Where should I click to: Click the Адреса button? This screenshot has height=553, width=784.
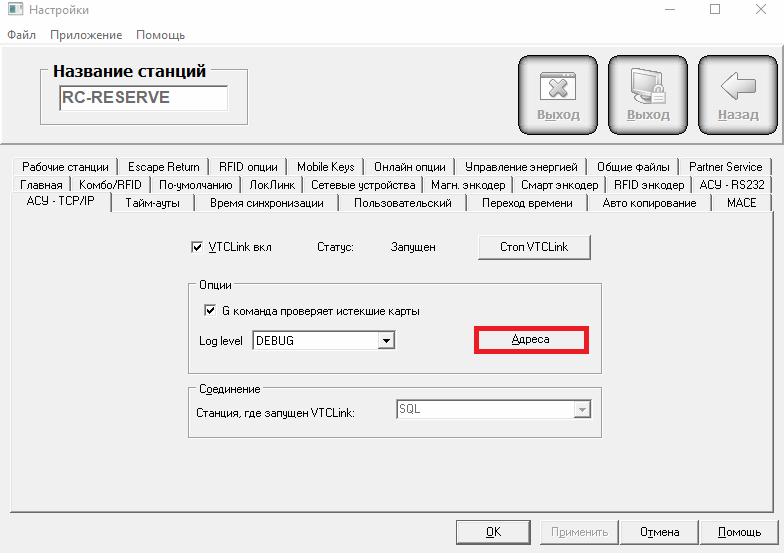(x=531, y=340)
